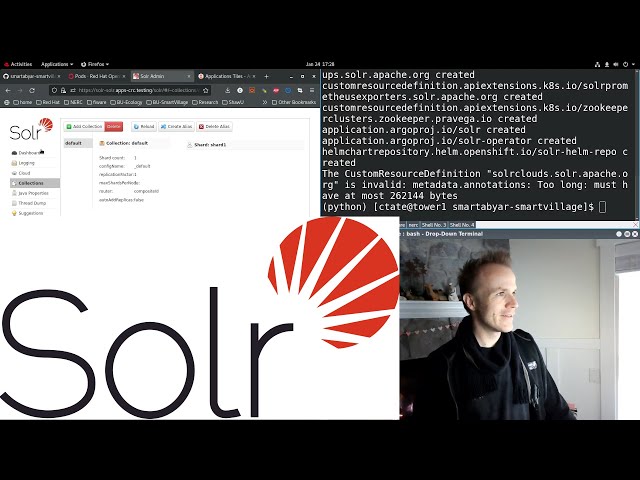Open the Firefox app menu in the top bar
Image resolution: width=640 pixels, height=480 pixels.
(95, 64)
